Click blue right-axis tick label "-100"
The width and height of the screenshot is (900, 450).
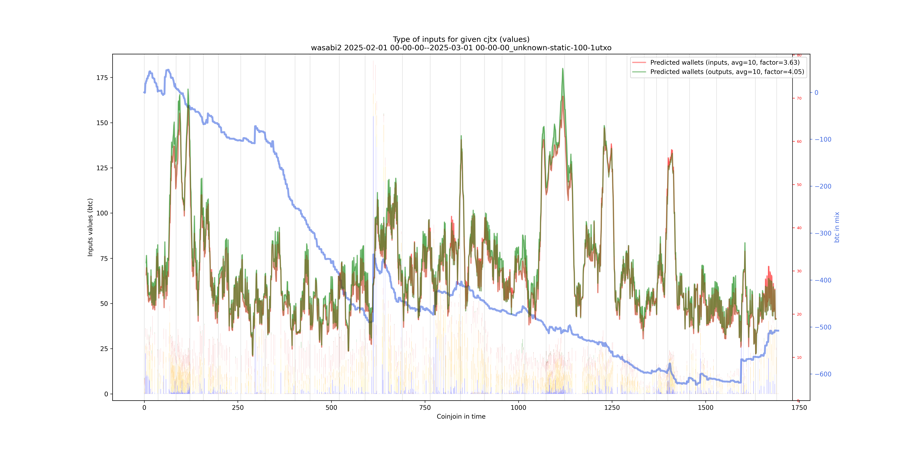821,139
